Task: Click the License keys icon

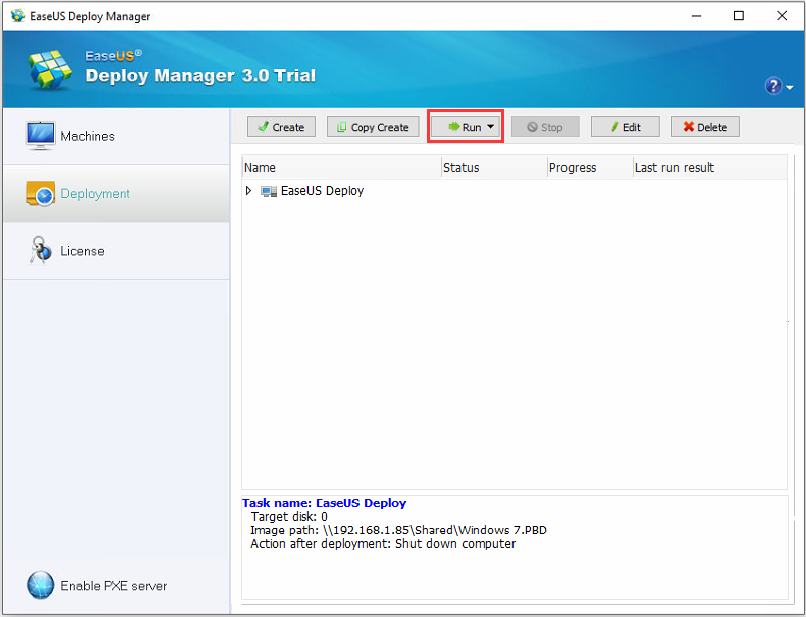Action: coord(40,250)
